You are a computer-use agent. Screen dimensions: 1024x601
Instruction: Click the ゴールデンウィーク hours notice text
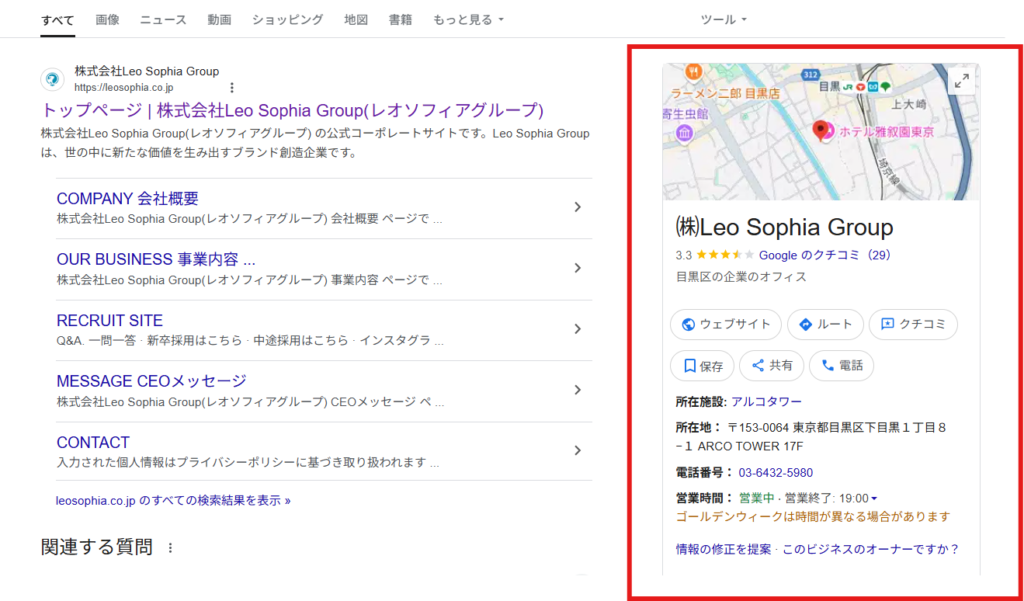(812, 517)
